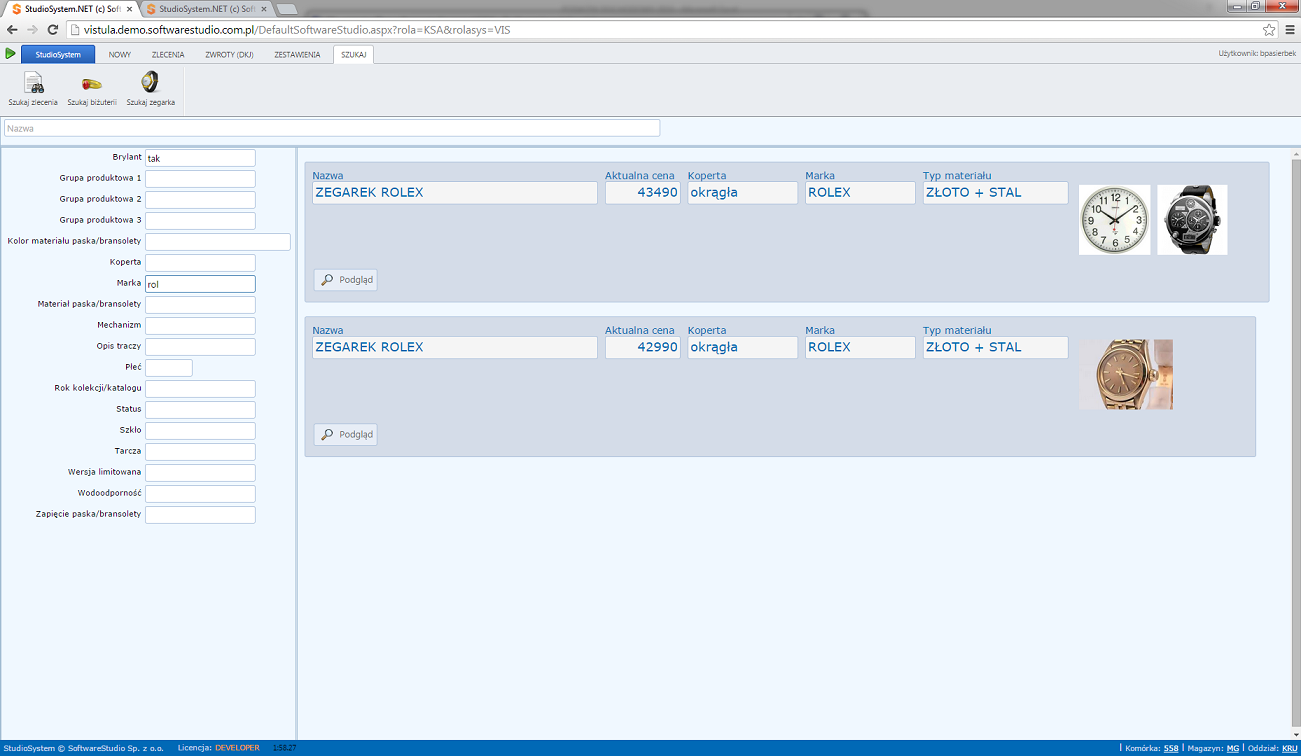Click Podgląd for the 42990 watch
1301x756 pixels.
346,434
